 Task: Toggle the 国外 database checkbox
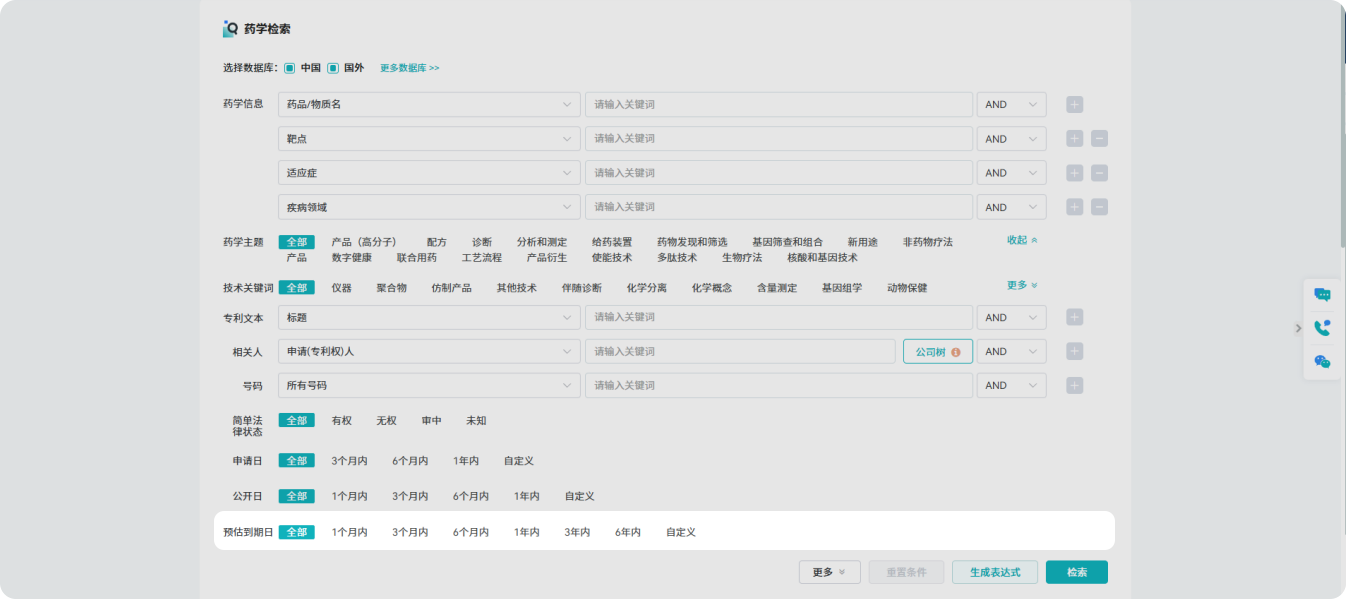(x=333, y=68)
